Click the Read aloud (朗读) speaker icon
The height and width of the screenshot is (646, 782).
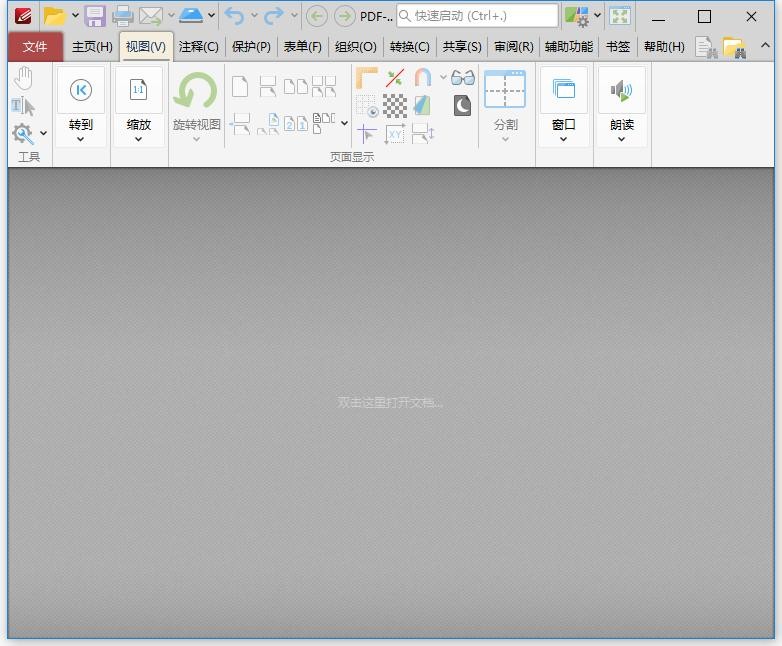pyautogui.click(x=621, y=90)
